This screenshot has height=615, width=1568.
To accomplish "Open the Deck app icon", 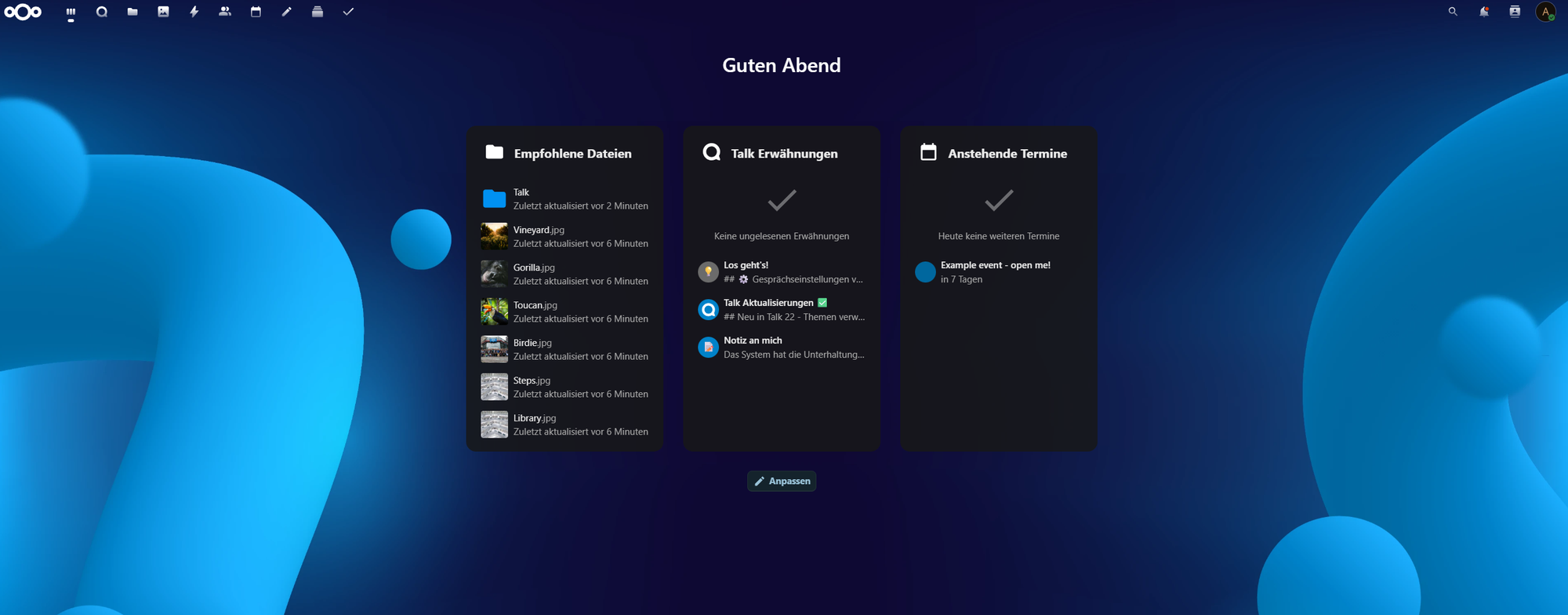I will pos(318,12).
